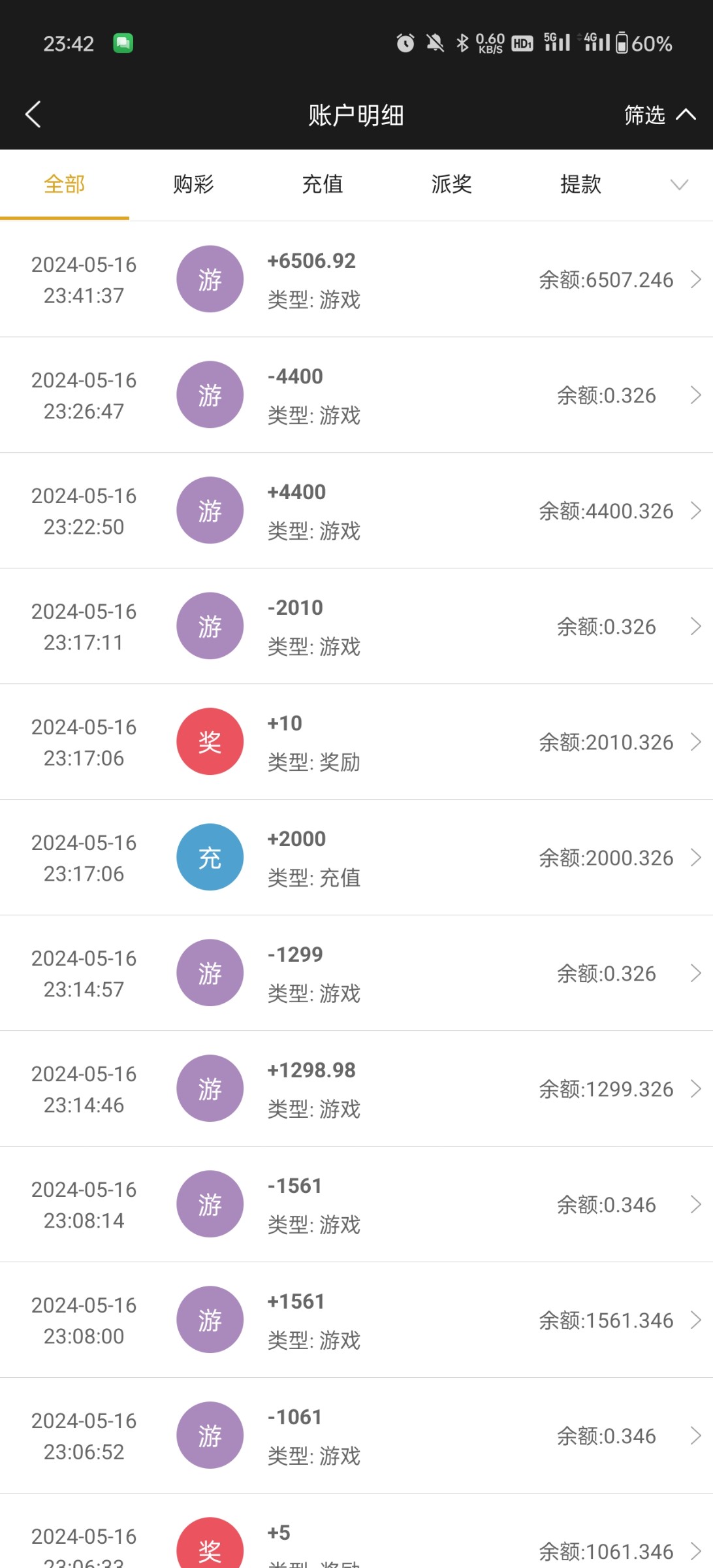Select the 全部 tab
This screenshot has height=1568, width=713.
coord(65,184)
